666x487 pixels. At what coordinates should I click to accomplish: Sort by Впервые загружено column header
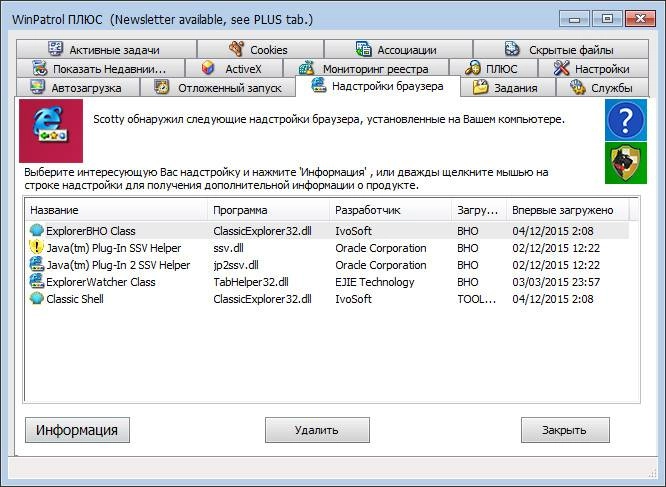tap(568, 210)
